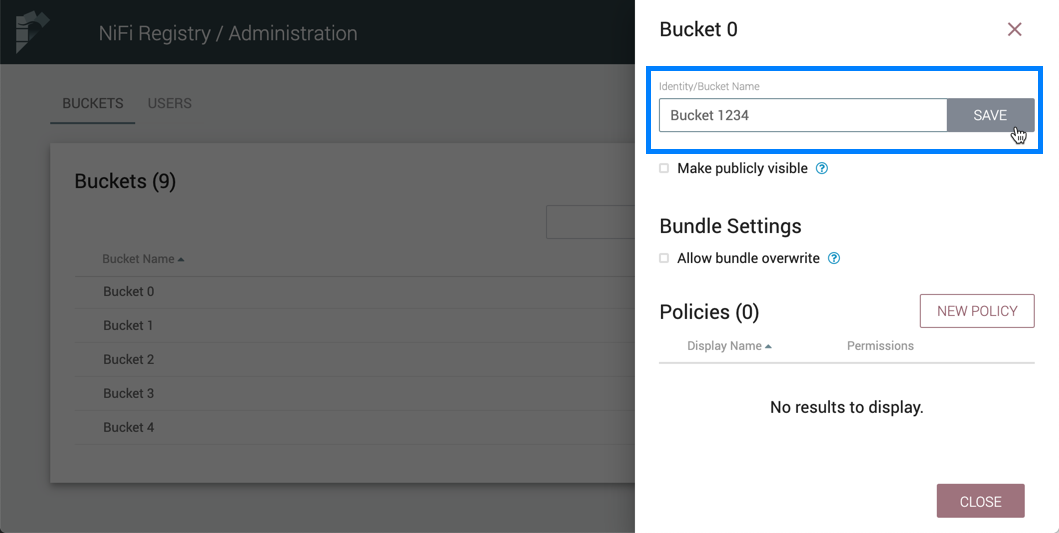Select the Buckets tab
This screenshot has width=1059, height=533.
[93, 104]
